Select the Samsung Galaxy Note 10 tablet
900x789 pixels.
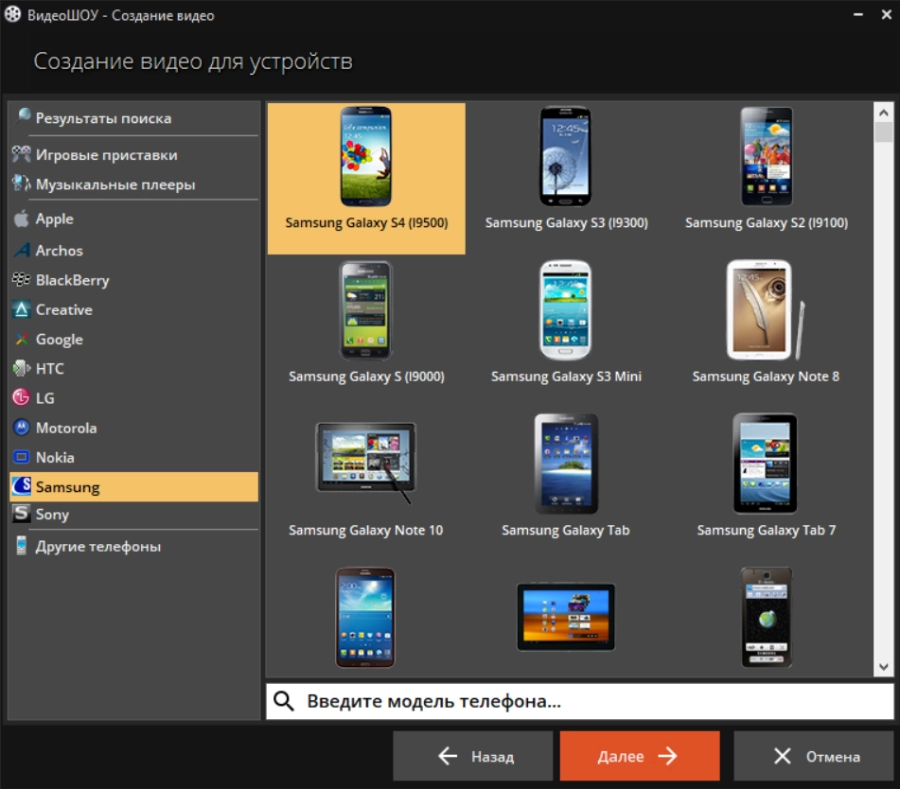pyautogui.click(x=366, y=475)
